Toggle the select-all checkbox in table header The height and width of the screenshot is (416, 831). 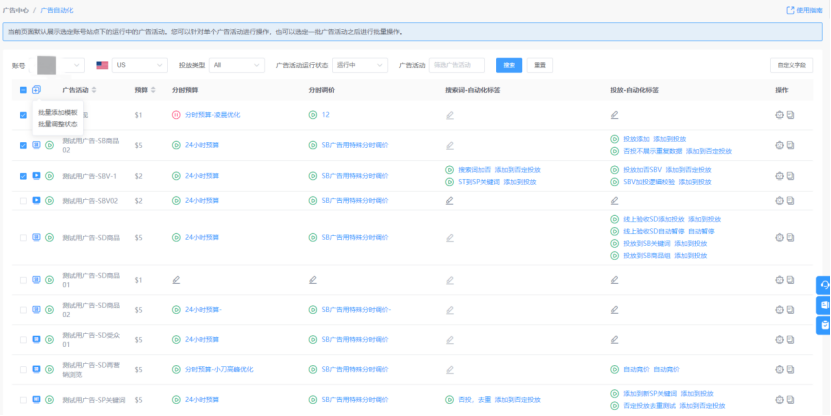(x=23, y=90)
